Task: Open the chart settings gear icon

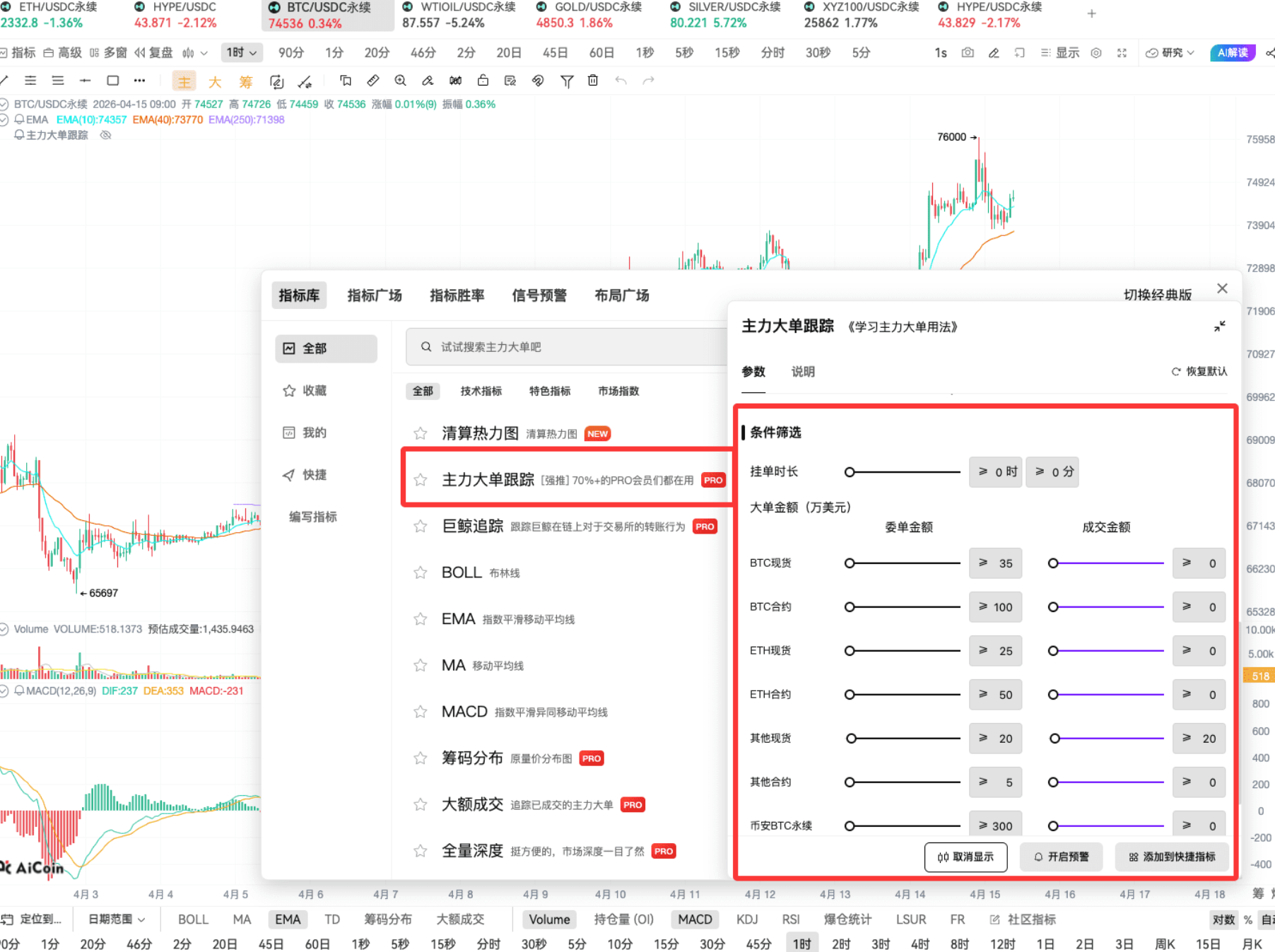Action: click(x=1097, y=52)
